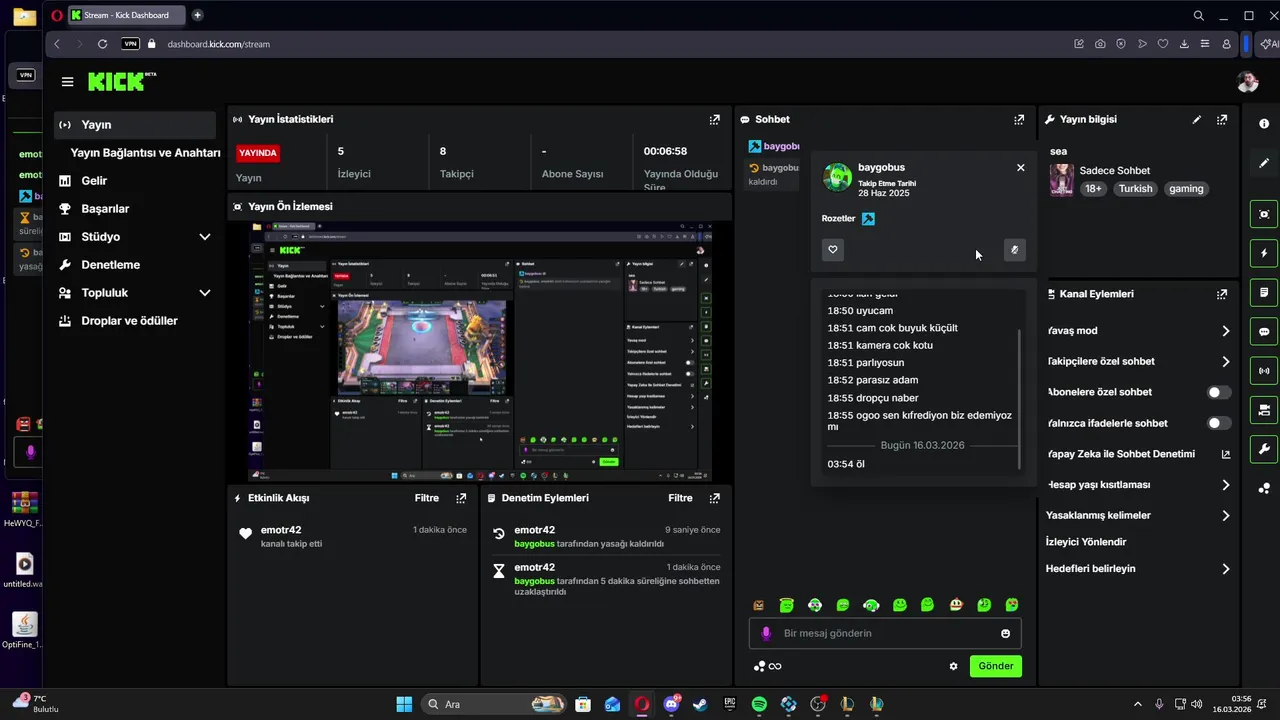
Task: Click the stream preview thumbnail
Action: (x=480, y=351)
